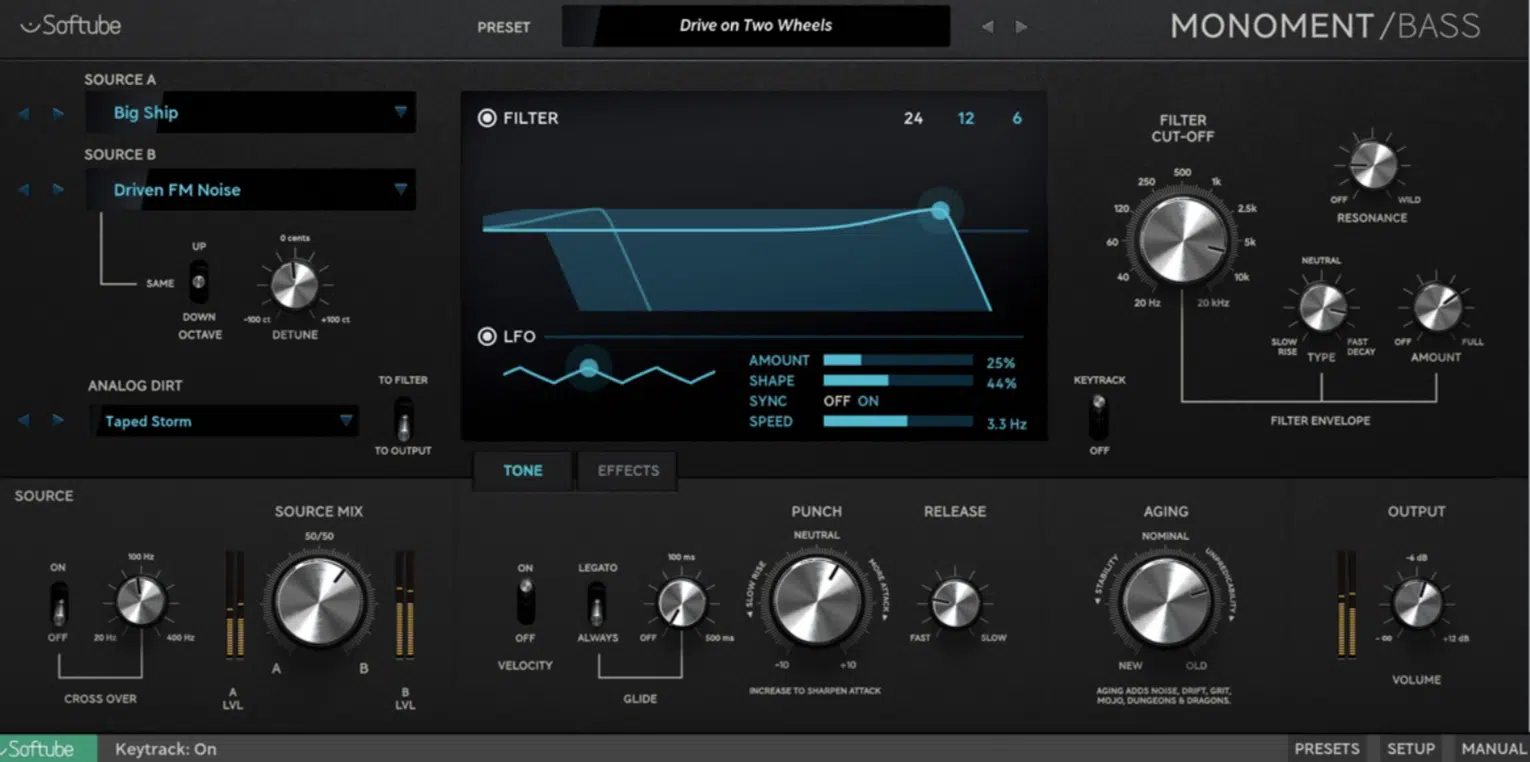
Task: Flip the To Filter/To Output switch
Action: pos(403,419)
